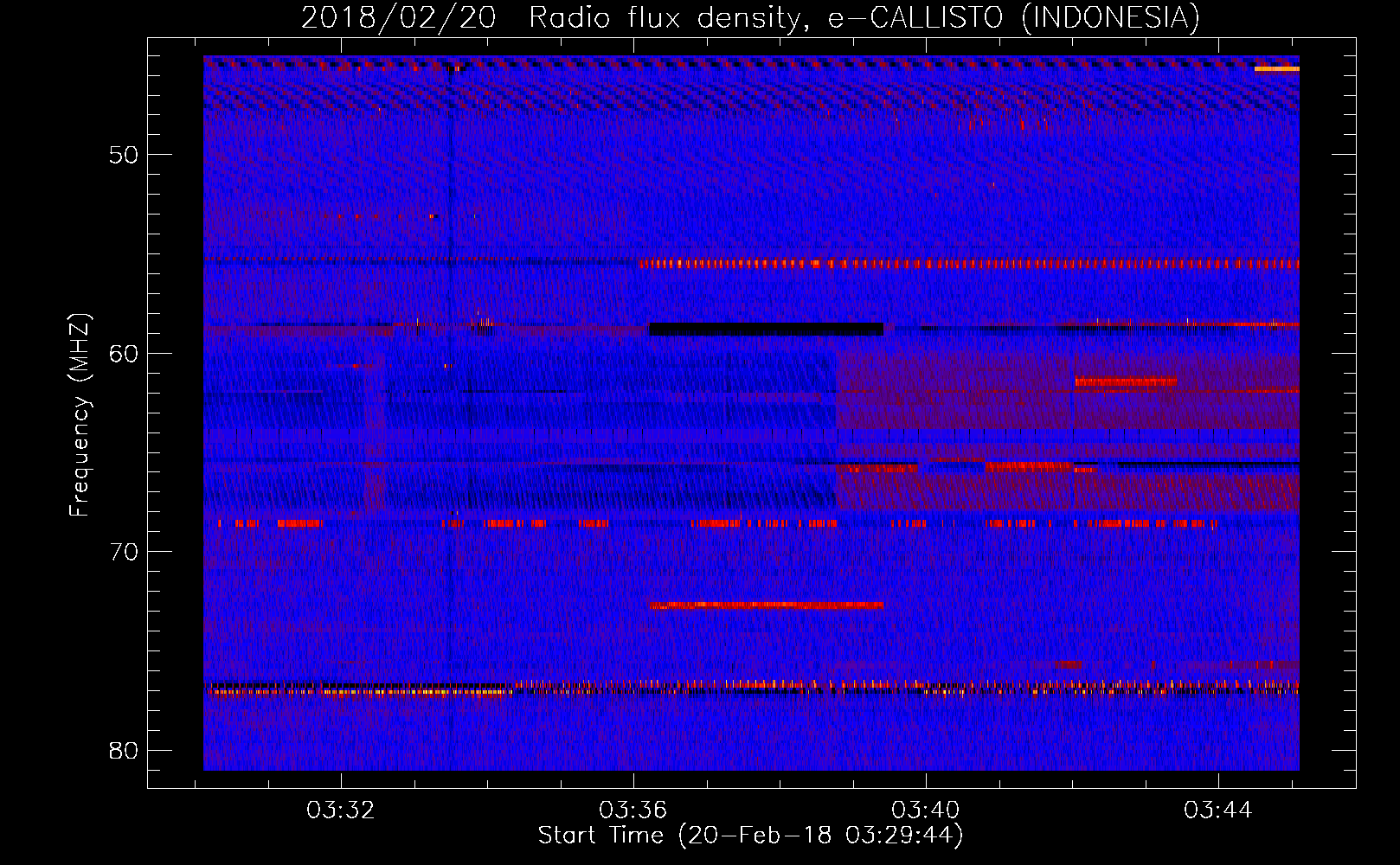Click the red emission band near 73 MHz

767,605
